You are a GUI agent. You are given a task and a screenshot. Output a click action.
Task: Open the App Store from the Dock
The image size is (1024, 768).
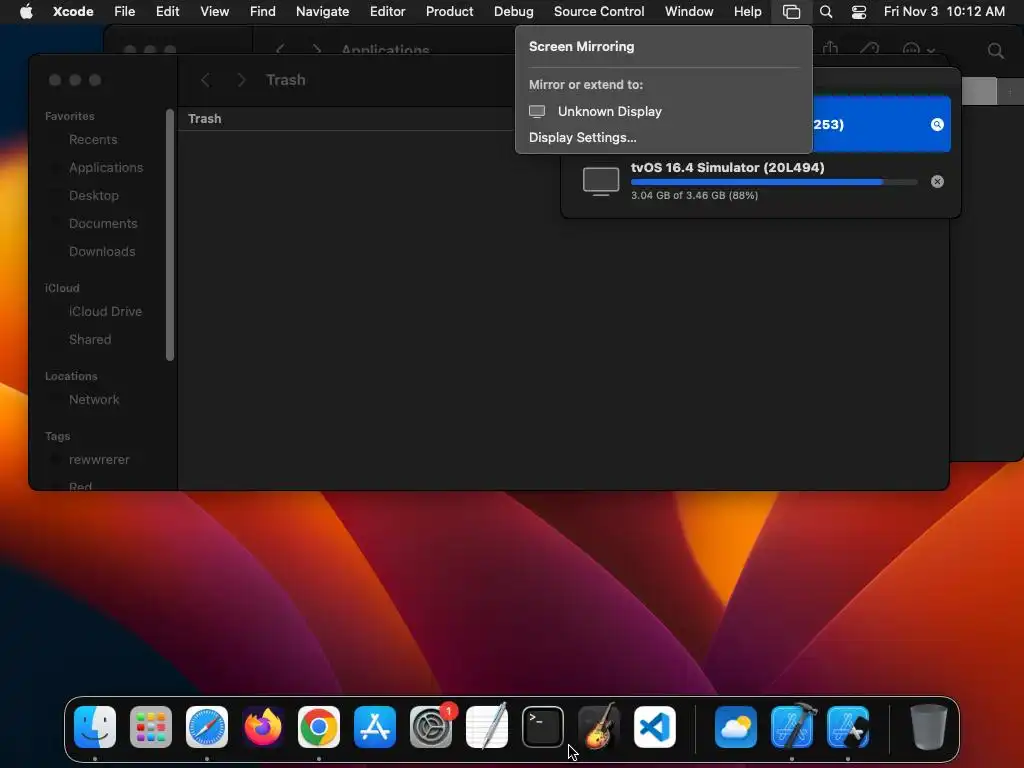(x=375, y=727)
